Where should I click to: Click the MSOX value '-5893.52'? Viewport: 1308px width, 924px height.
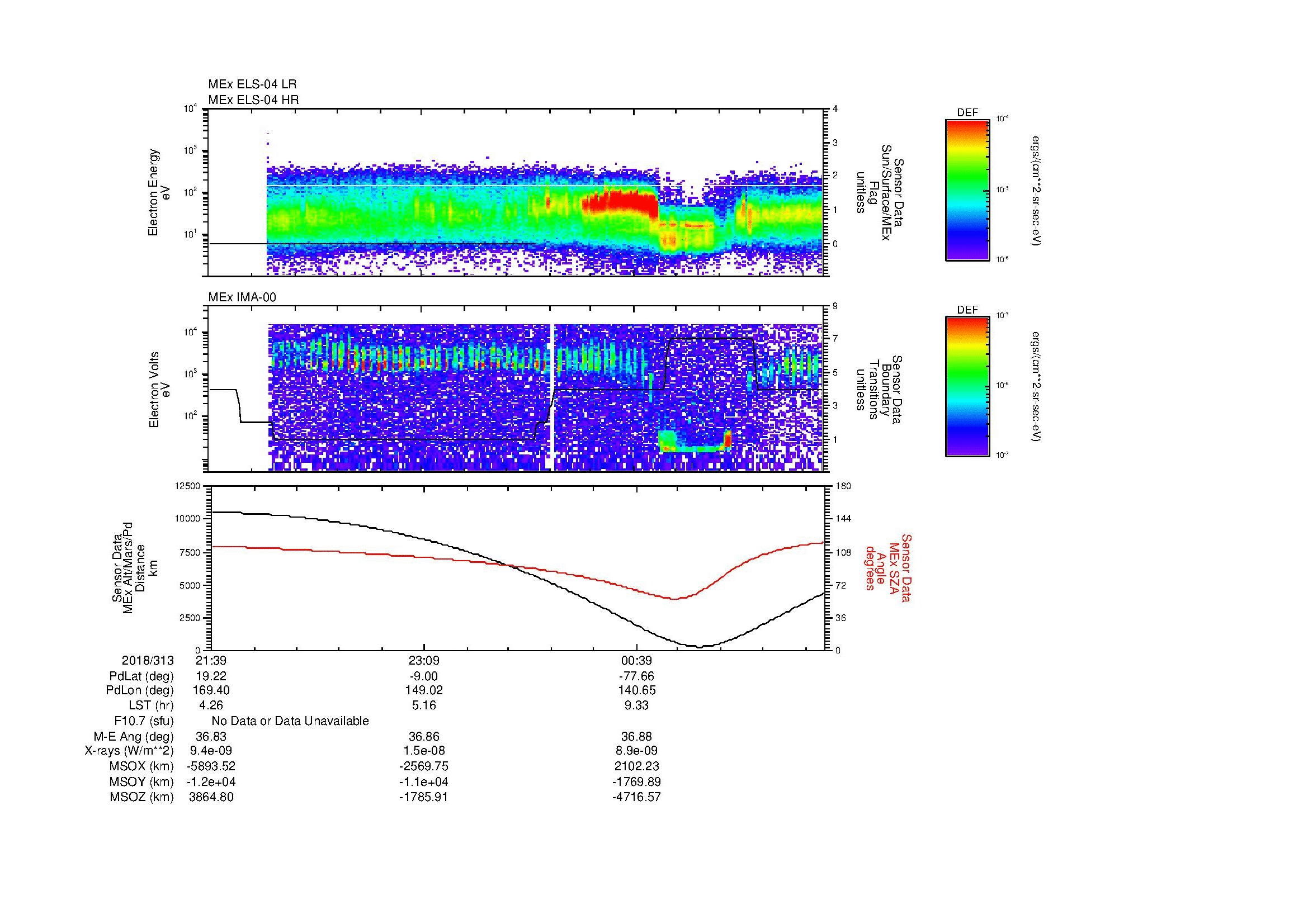pos(211,766)
